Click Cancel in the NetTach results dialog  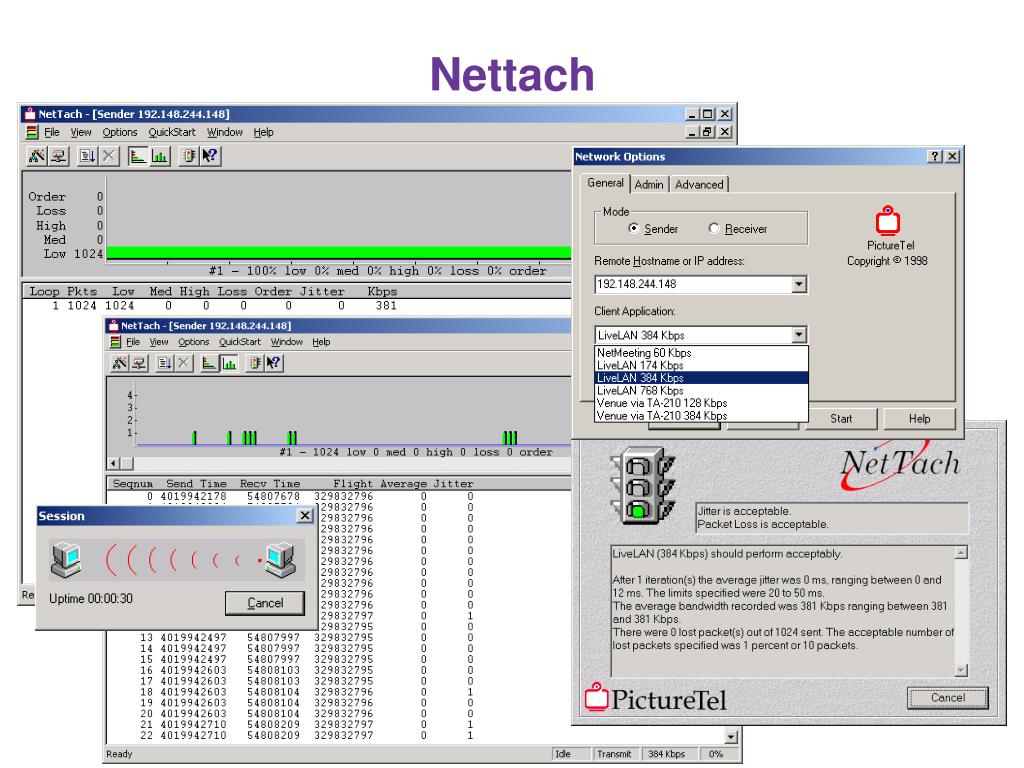pyautogui.click(x=948, y=698)
